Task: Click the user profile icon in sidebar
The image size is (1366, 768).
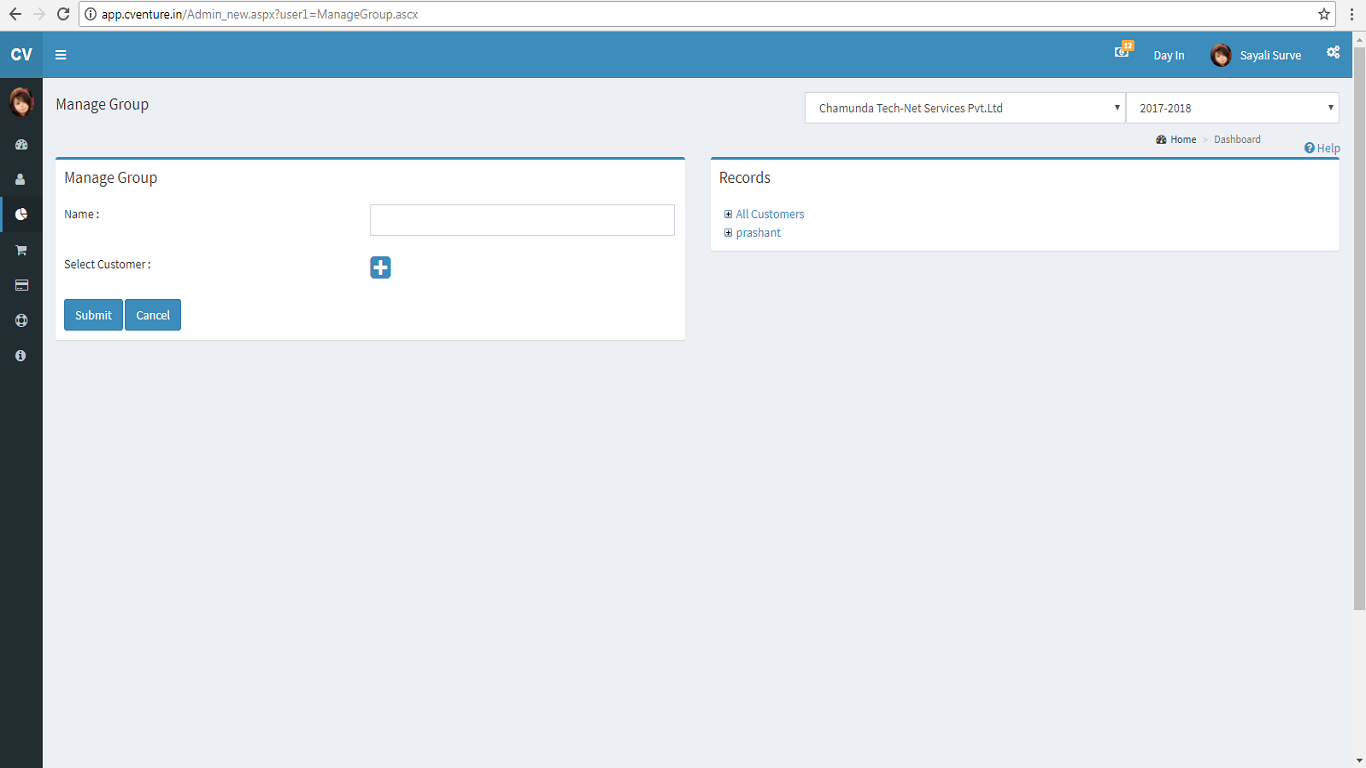Action: click(x=20, y=180)
